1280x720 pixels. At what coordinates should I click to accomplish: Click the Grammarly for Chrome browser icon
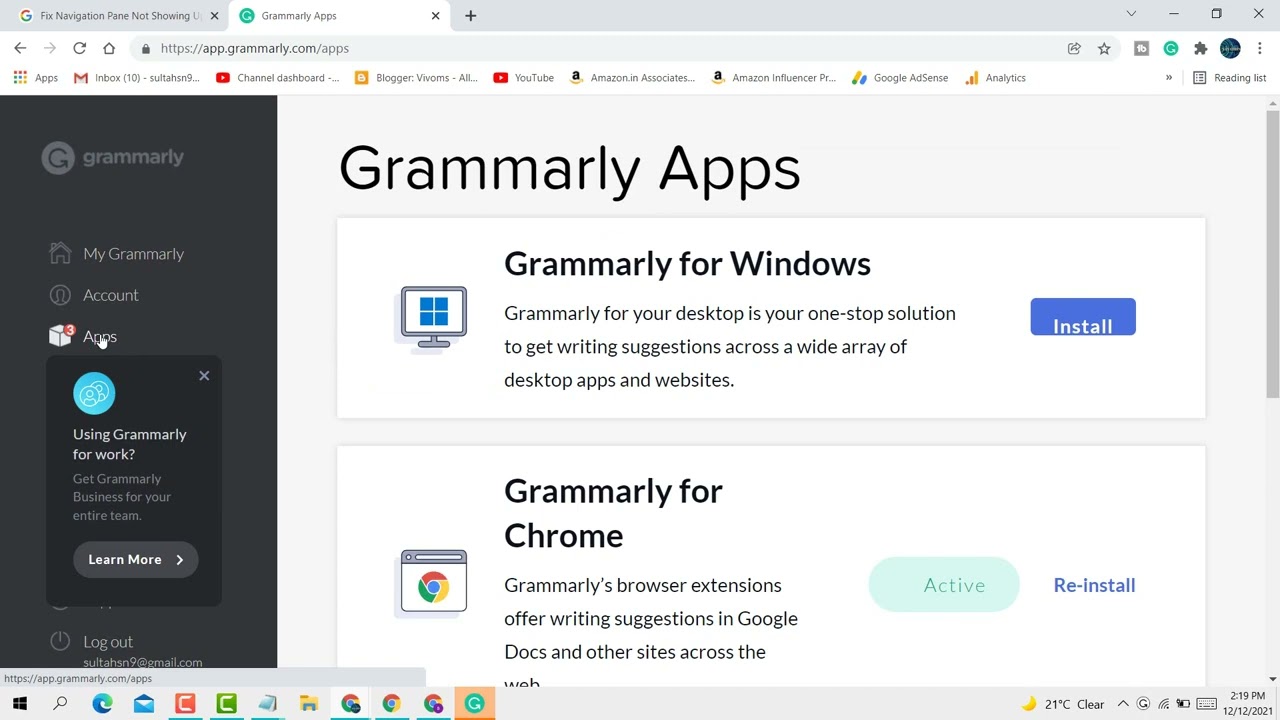tap(433, 582)
